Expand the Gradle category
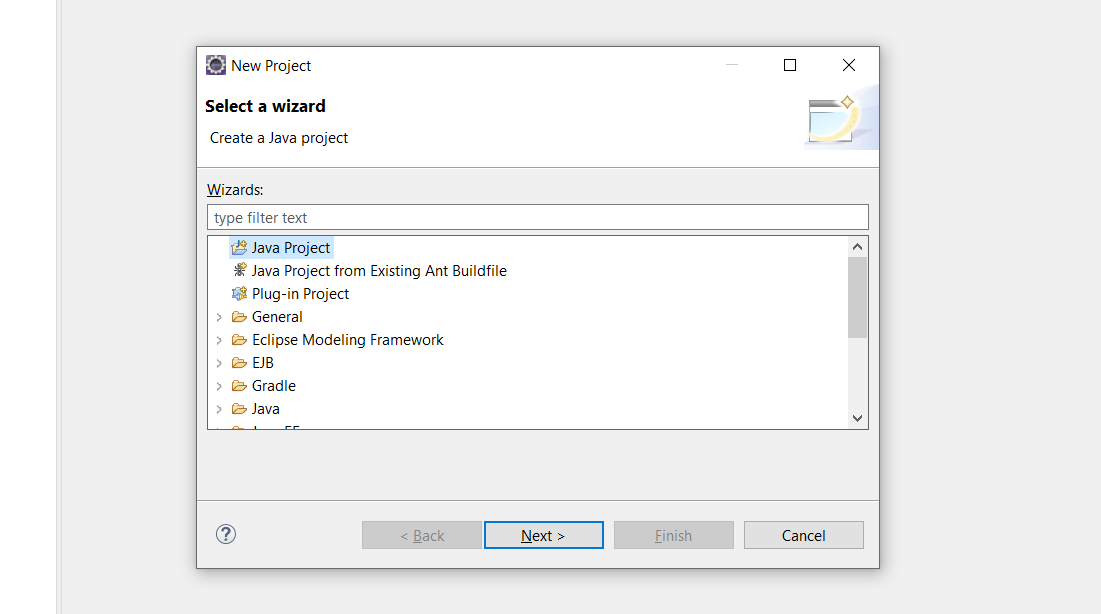The width and height of the screenshot is (1101, 614). 219,386
